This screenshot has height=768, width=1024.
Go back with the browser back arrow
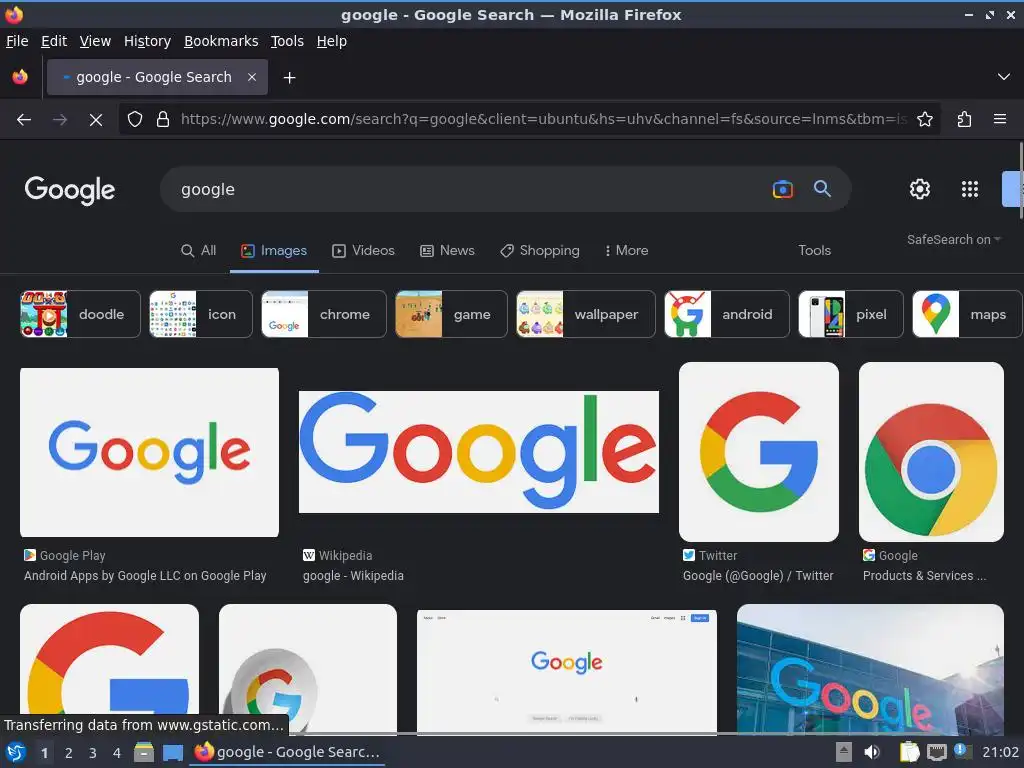(x=24, y=120)
